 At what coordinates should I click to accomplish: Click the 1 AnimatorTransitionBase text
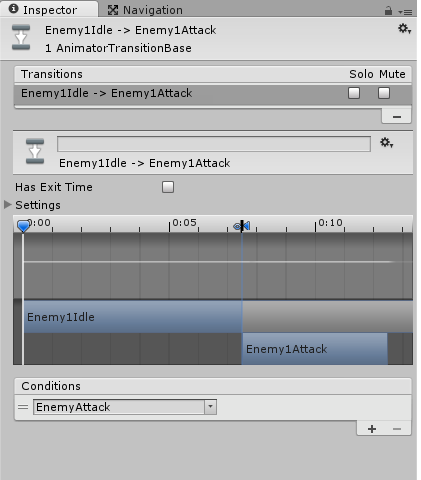118,48
